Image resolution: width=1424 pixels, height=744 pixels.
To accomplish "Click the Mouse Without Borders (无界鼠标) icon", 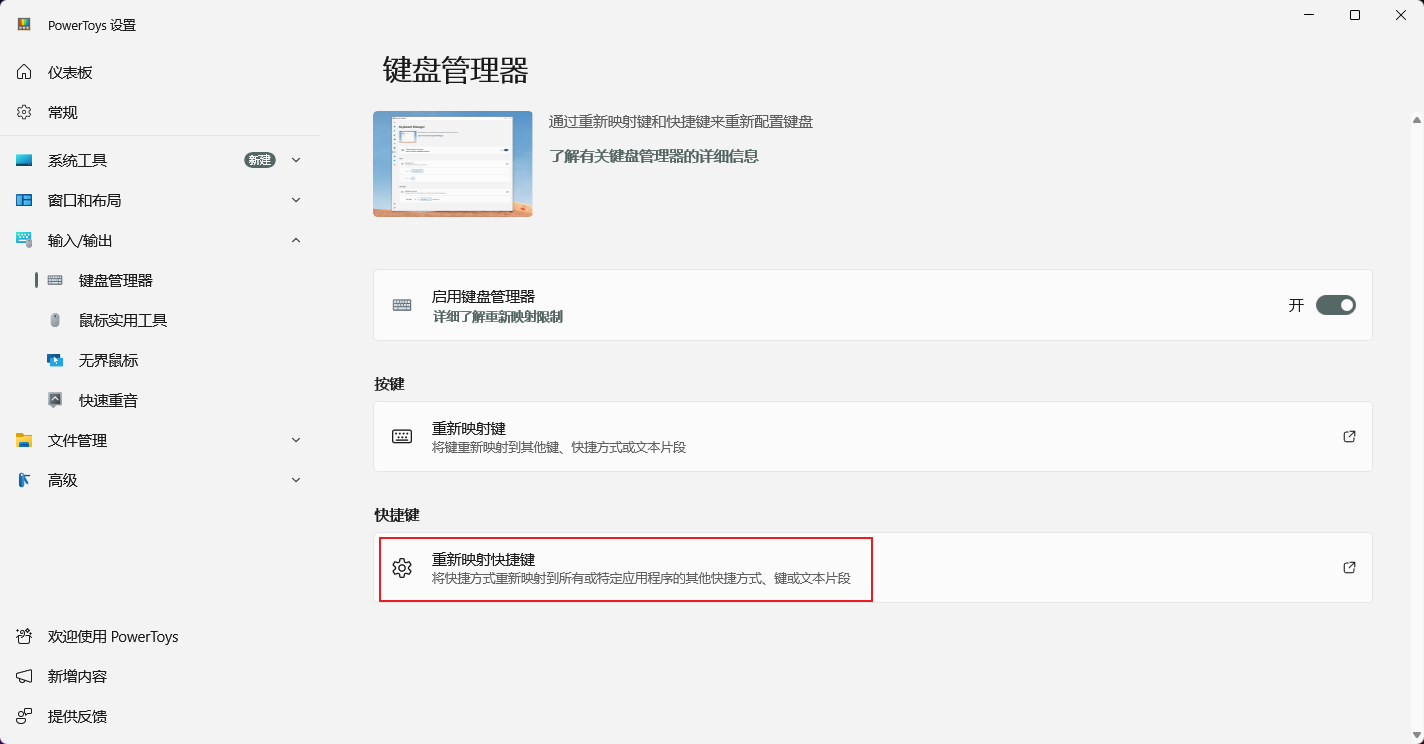I will point(55,360).
